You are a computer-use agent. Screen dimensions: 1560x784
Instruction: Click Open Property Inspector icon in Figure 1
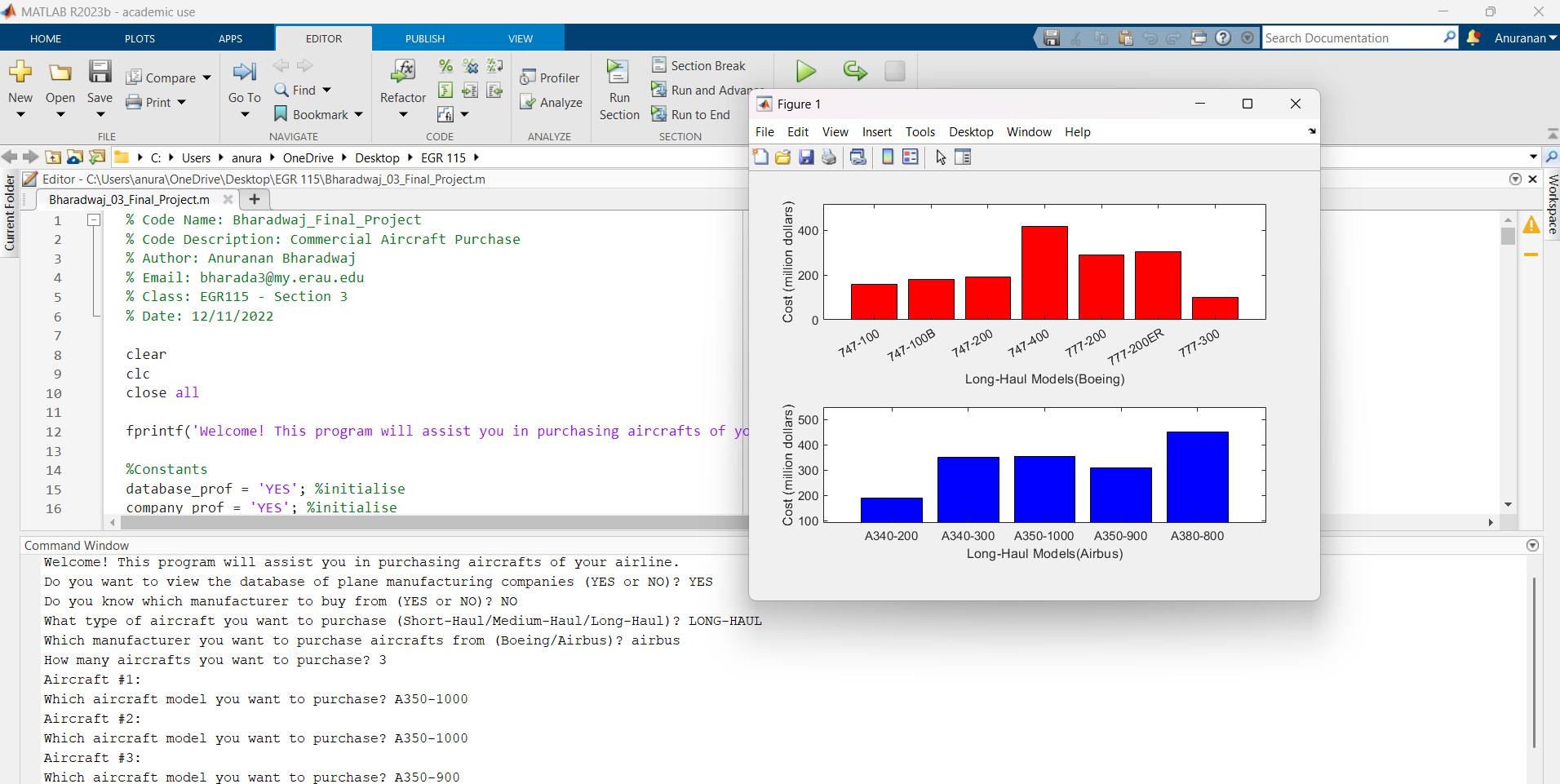963,157
